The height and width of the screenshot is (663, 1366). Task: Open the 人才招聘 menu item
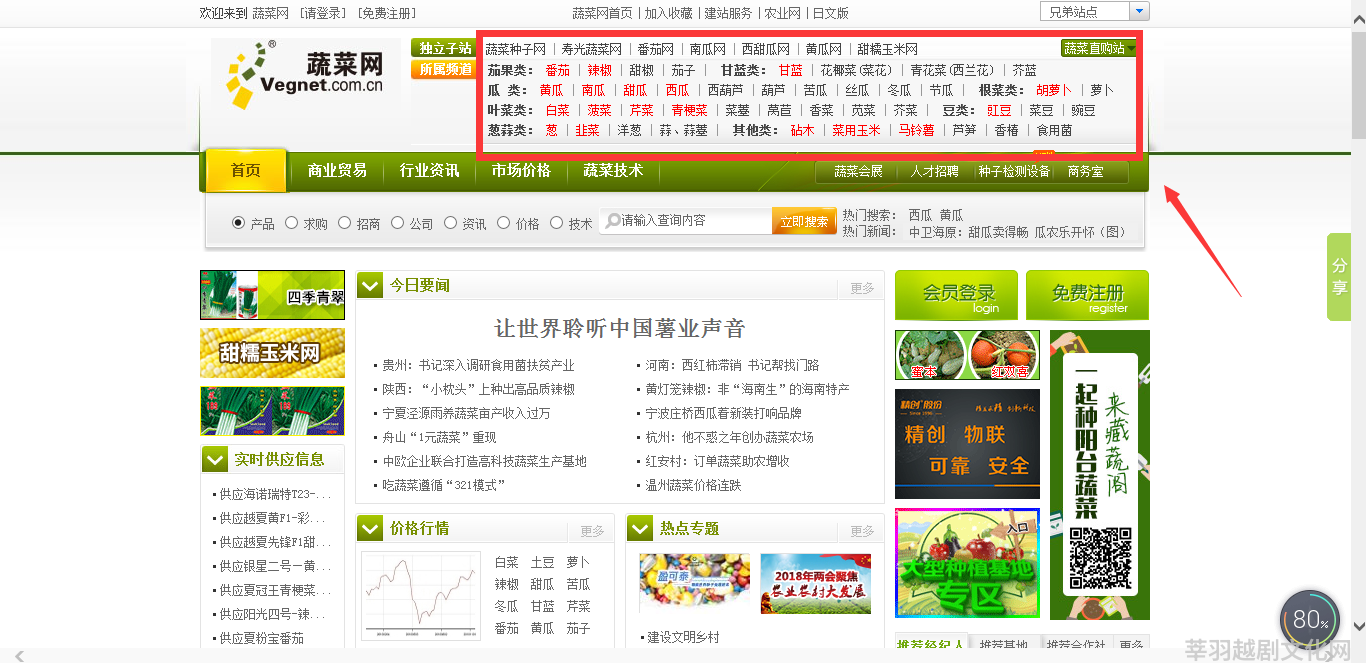[934, 172]
